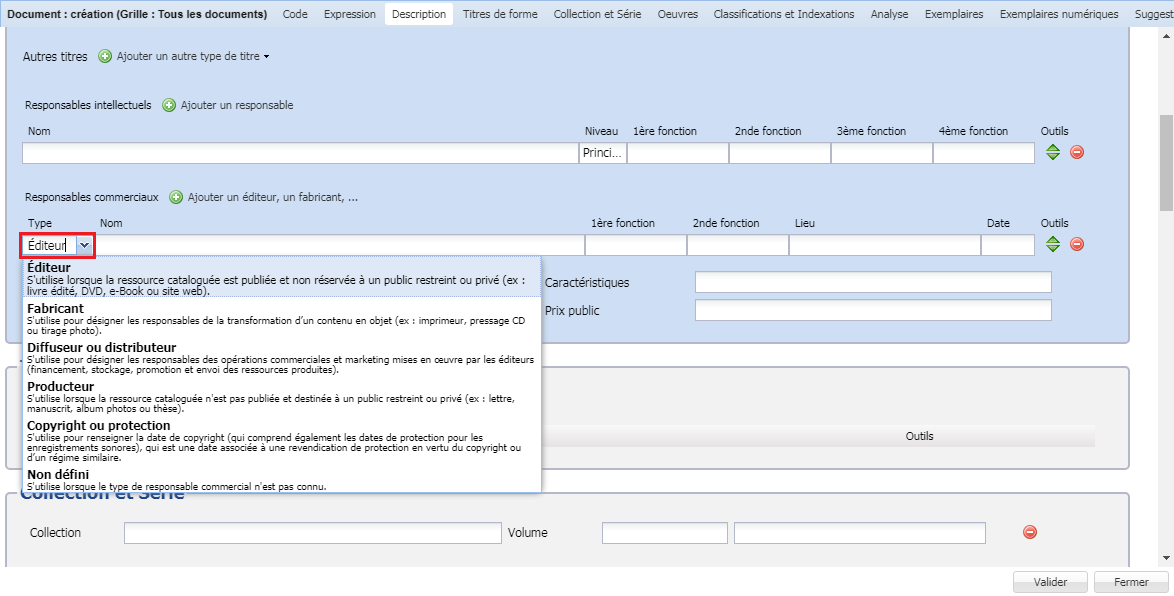
Task: Delete the responsable intellectuel row
Action: tap(1075, 152)
